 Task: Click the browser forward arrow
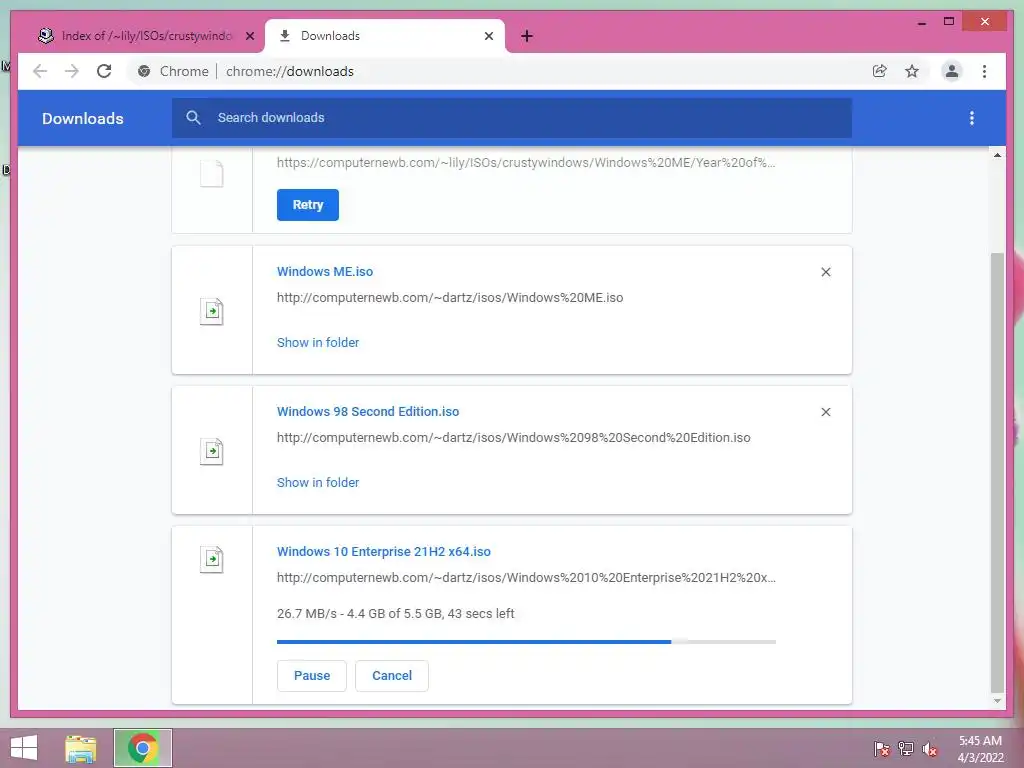(72, 71)
